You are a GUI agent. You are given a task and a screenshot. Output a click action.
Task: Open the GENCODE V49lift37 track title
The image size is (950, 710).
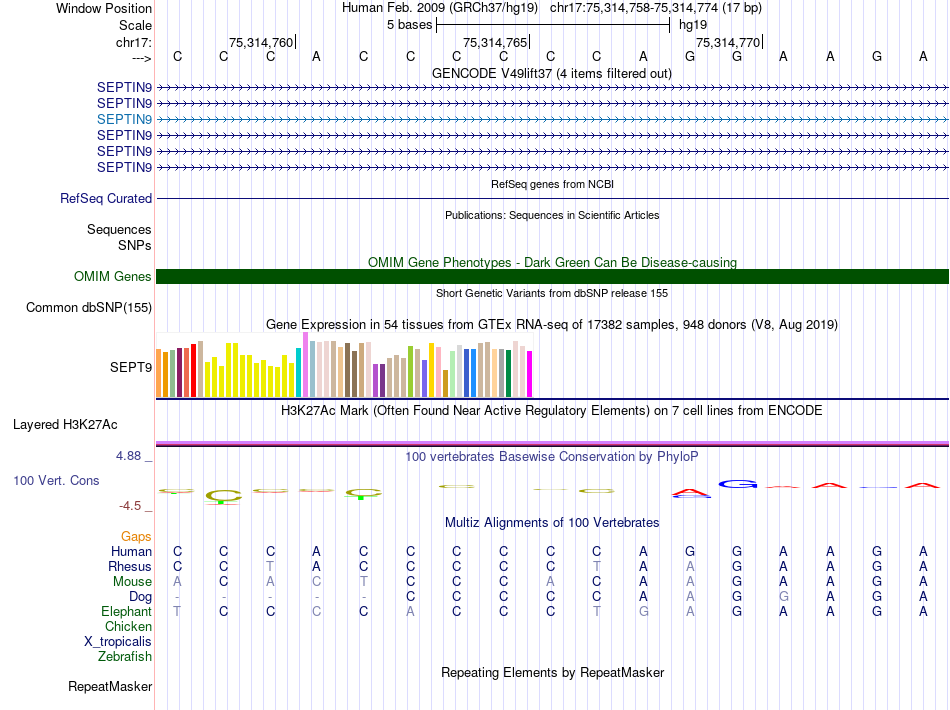552,74
